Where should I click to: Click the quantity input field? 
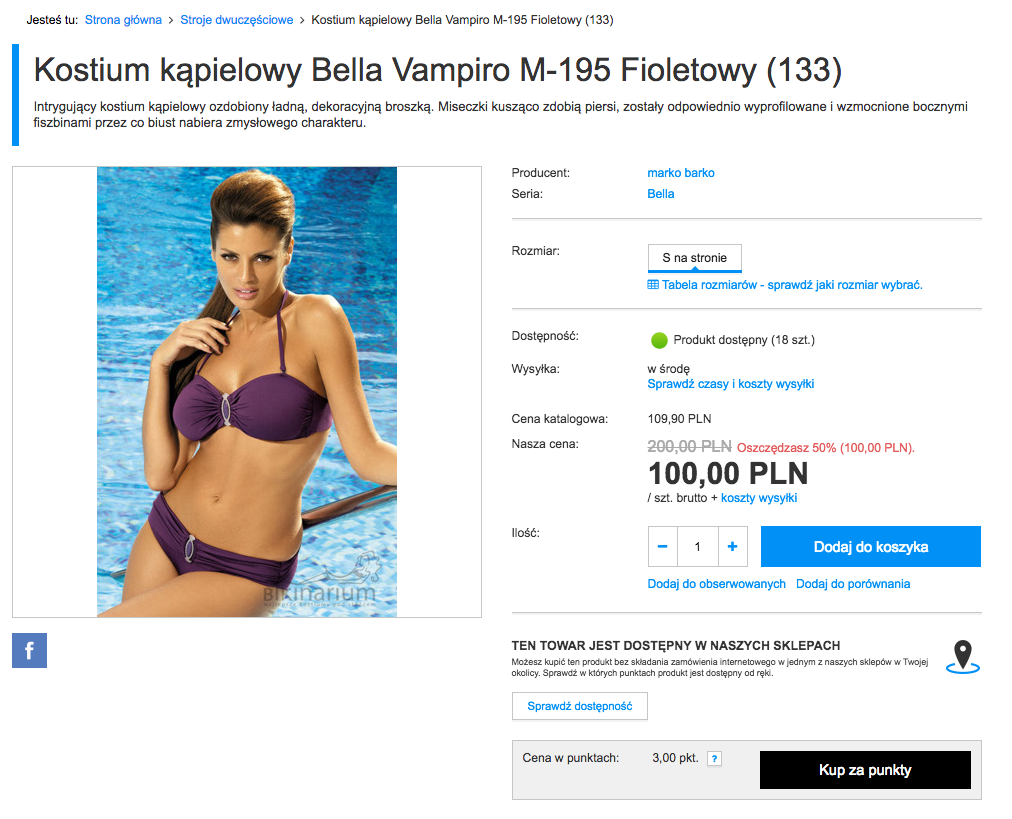pyautogui.click(x=698, y=547)
